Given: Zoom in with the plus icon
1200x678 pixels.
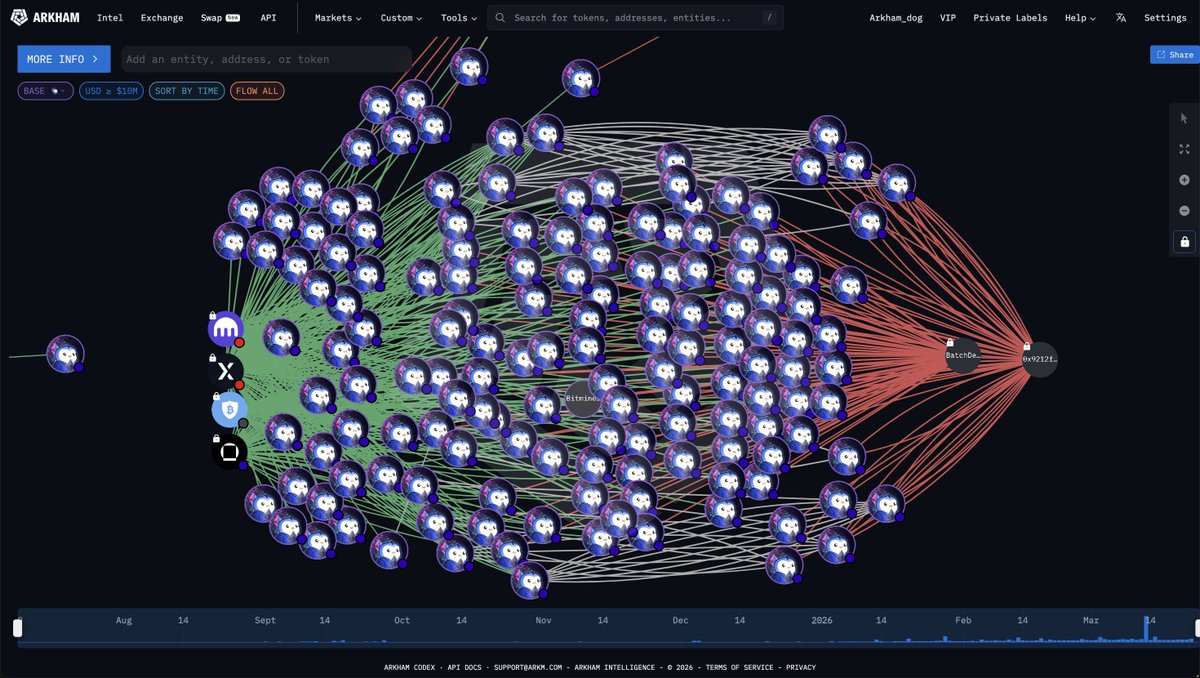Looking at the screenshot, I should [x=1184, y=180].
